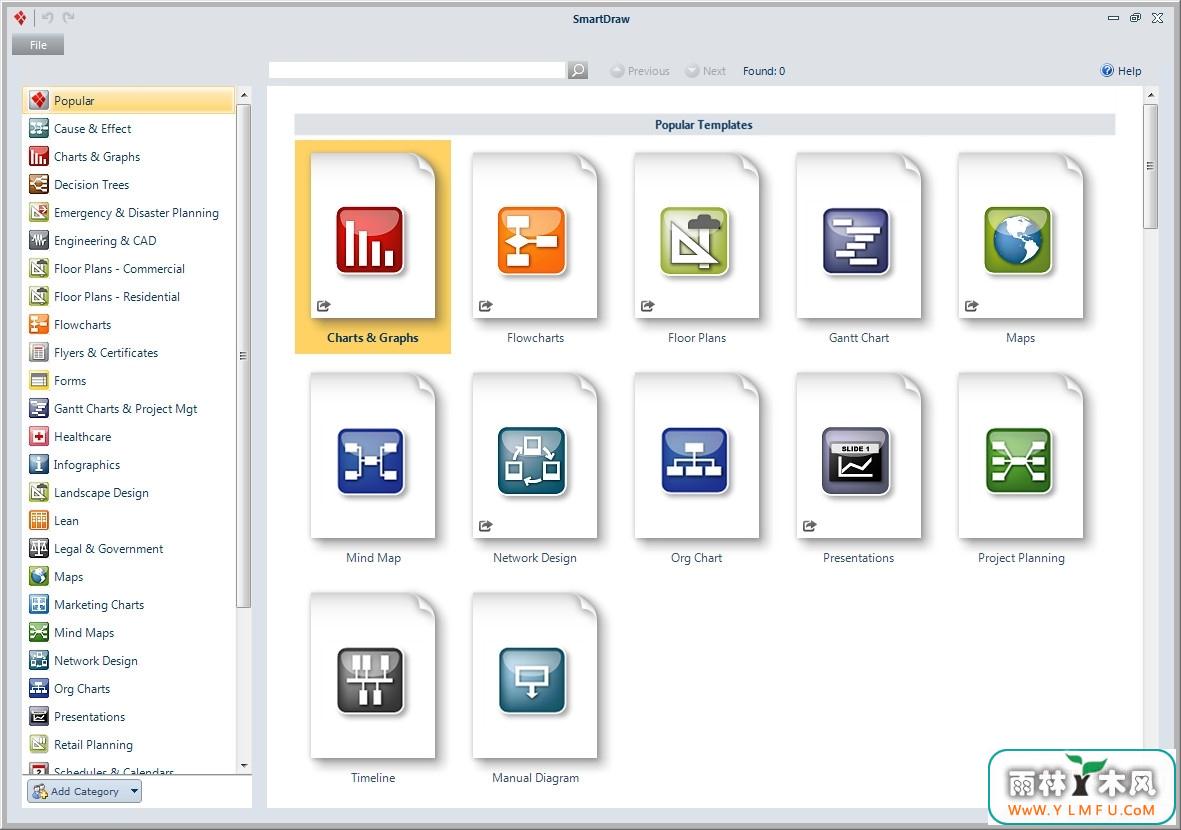The image size is (1181, 830).
Task: Select Gantt Charts & Project Mgt category
Action: [x=129, y=408]
